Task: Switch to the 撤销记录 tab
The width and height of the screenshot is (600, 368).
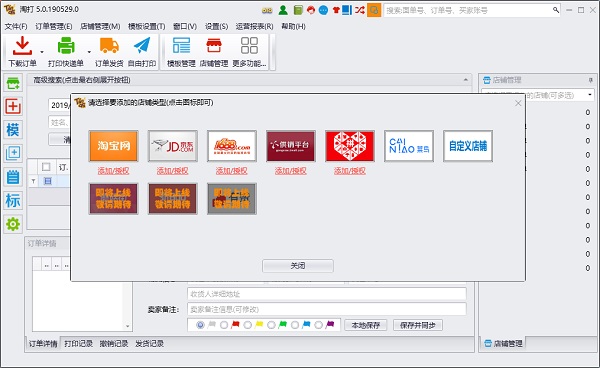Action: pyautogui.click(x=114, y=344)
